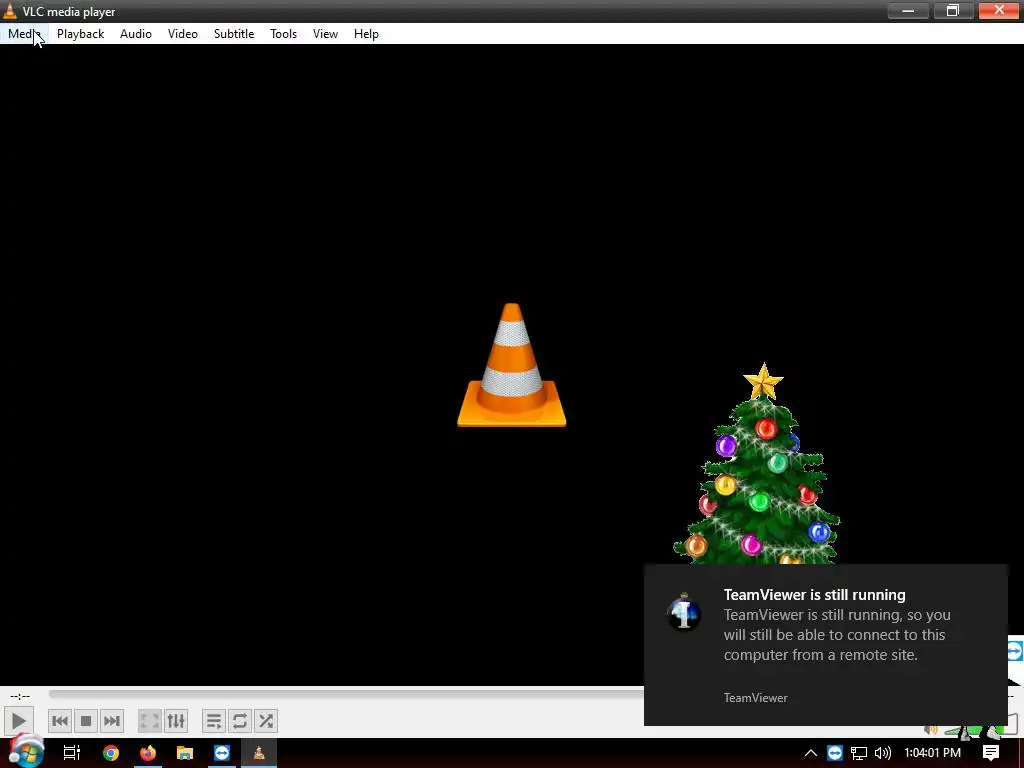The height and width of the screenshot is (768, 1024).
Task: Open network status tray icon
Action: [859, 753]
